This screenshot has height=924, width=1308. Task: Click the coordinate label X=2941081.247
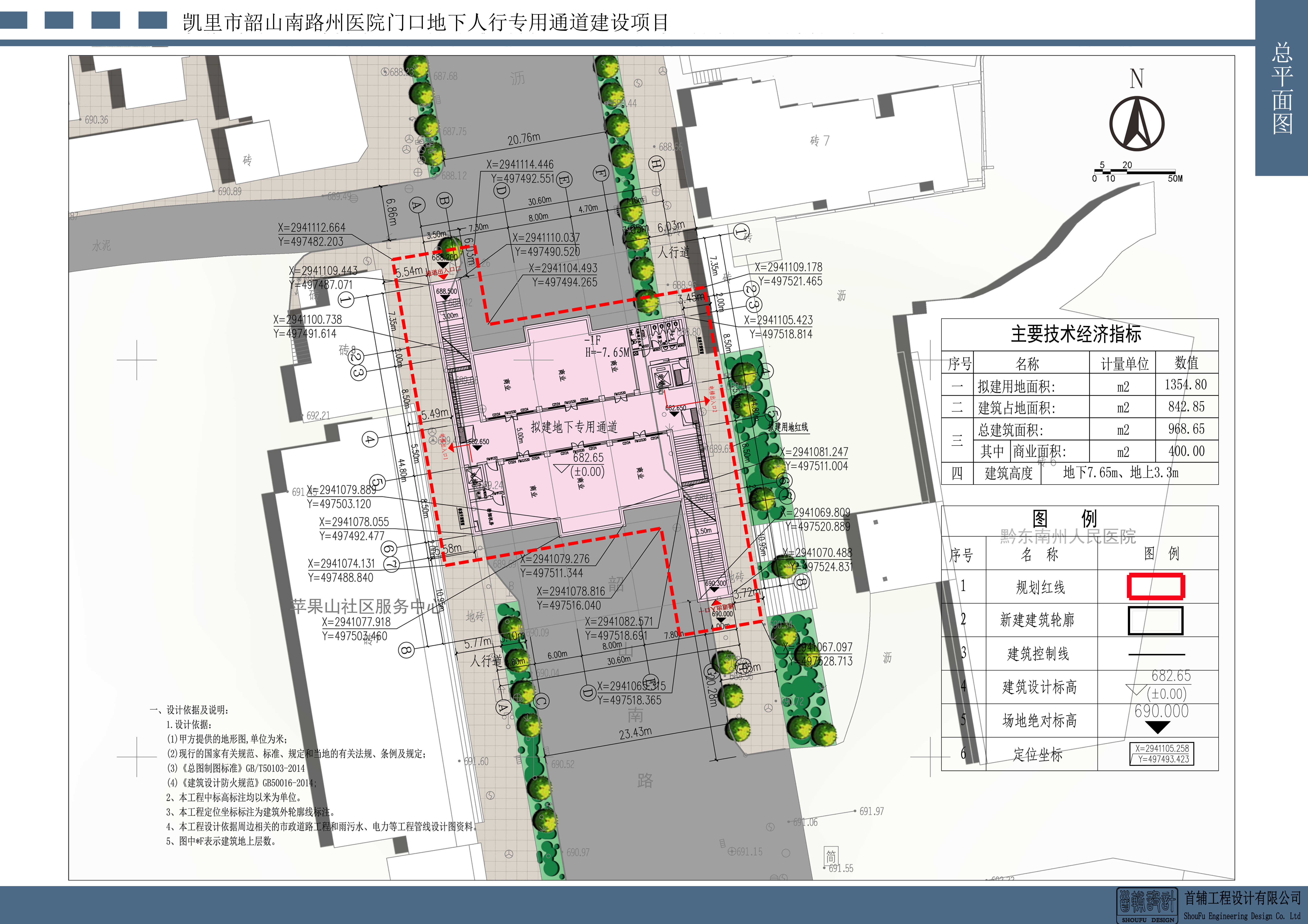click(814, 452)
